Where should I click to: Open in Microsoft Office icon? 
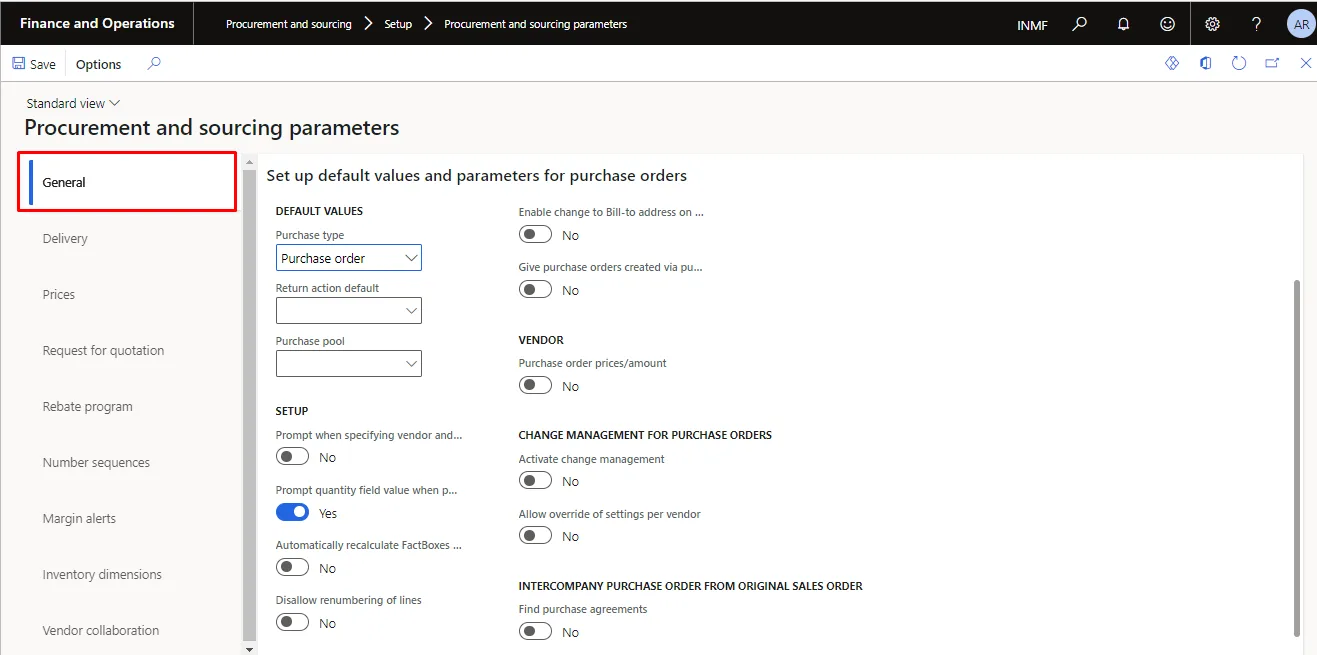pyautogui.click(x=1206, y=63)
